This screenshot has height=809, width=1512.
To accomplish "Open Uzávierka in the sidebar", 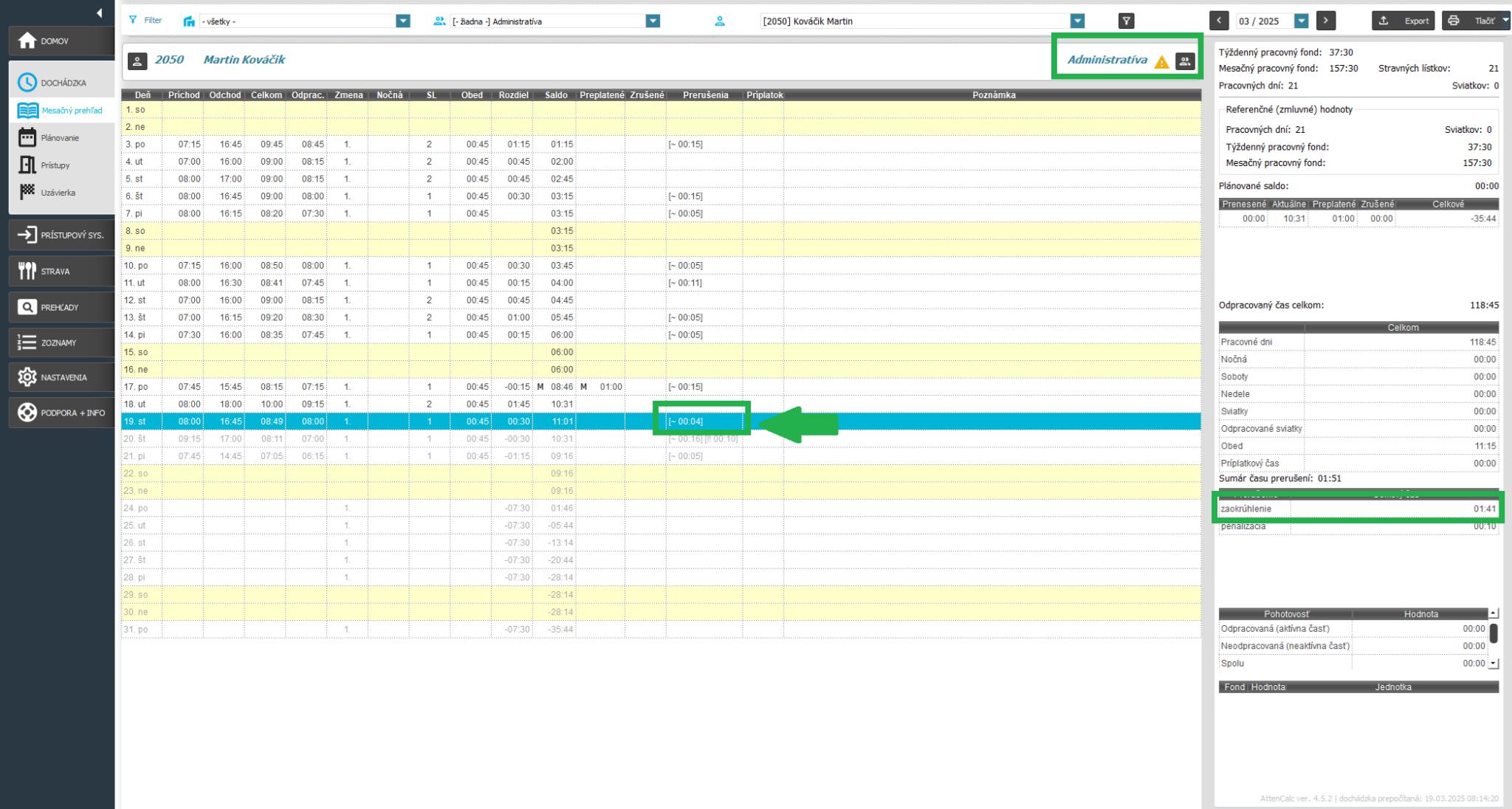I will (x=58, y=193).
